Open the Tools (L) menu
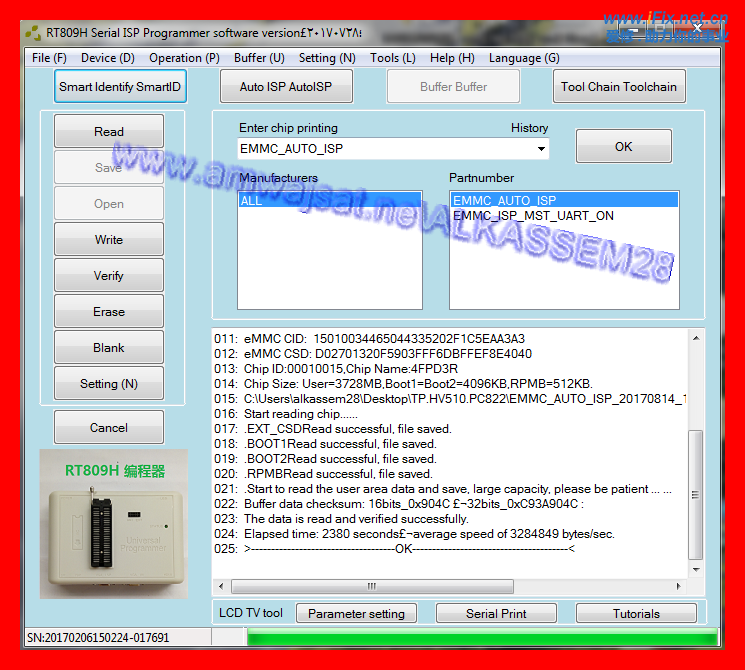 [x=392, y=58]
